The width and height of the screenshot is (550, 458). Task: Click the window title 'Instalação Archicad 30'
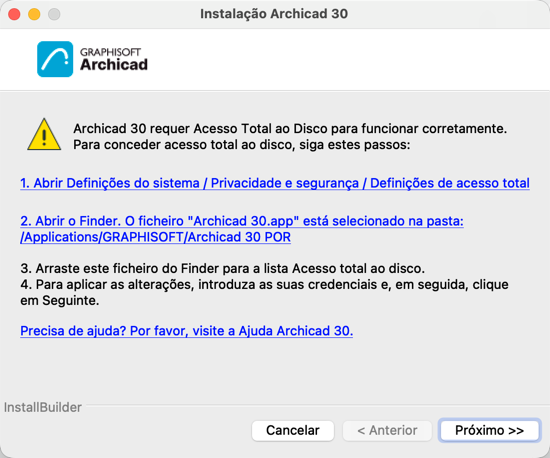274,14
